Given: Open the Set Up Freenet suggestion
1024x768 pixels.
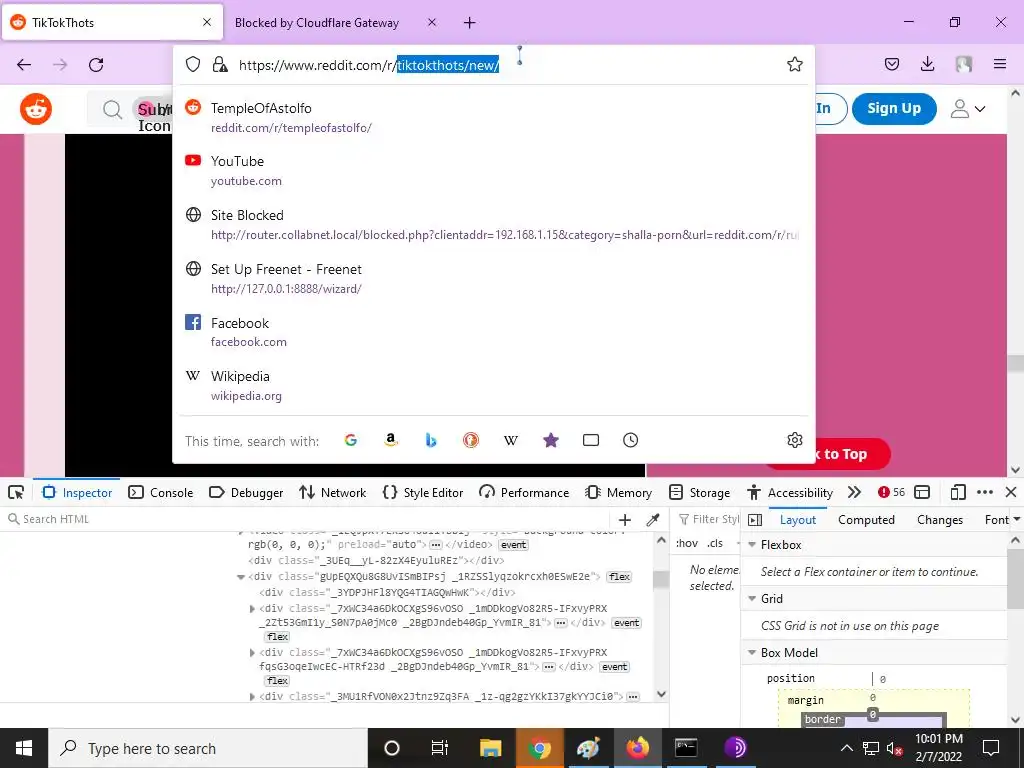Looking at the screenshot, I should (x=494, y=278).
